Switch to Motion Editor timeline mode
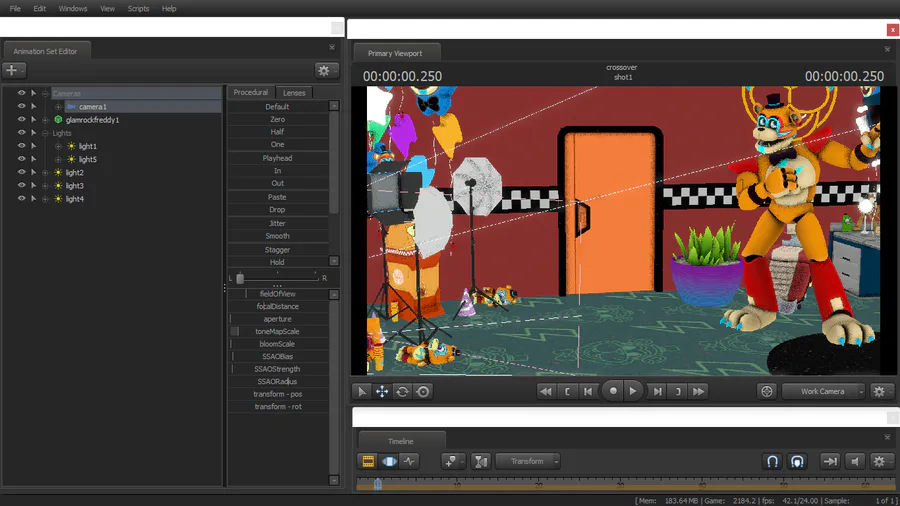Screen dimensions: 900x506 389,461
